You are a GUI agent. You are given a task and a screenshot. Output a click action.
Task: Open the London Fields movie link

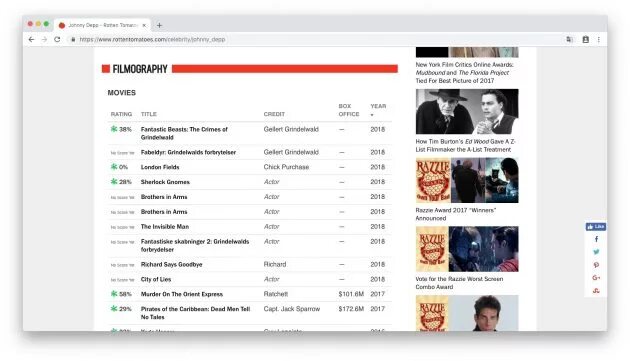point(160,167)
